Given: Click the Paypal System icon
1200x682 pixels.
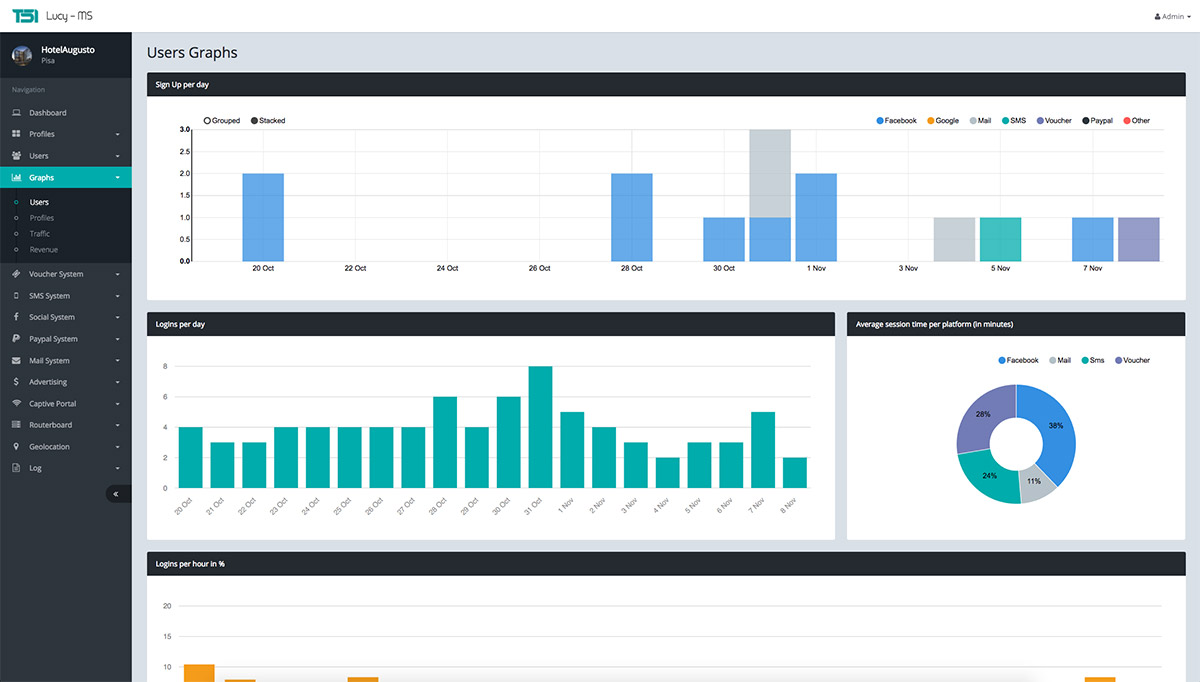Looking at the screenshot, I should [x=17, y=339].
